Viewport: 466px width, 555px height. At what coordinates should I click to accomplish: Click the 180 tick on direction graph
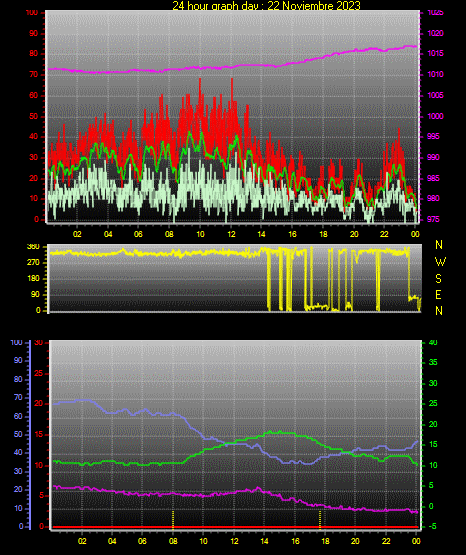point(34,279)
